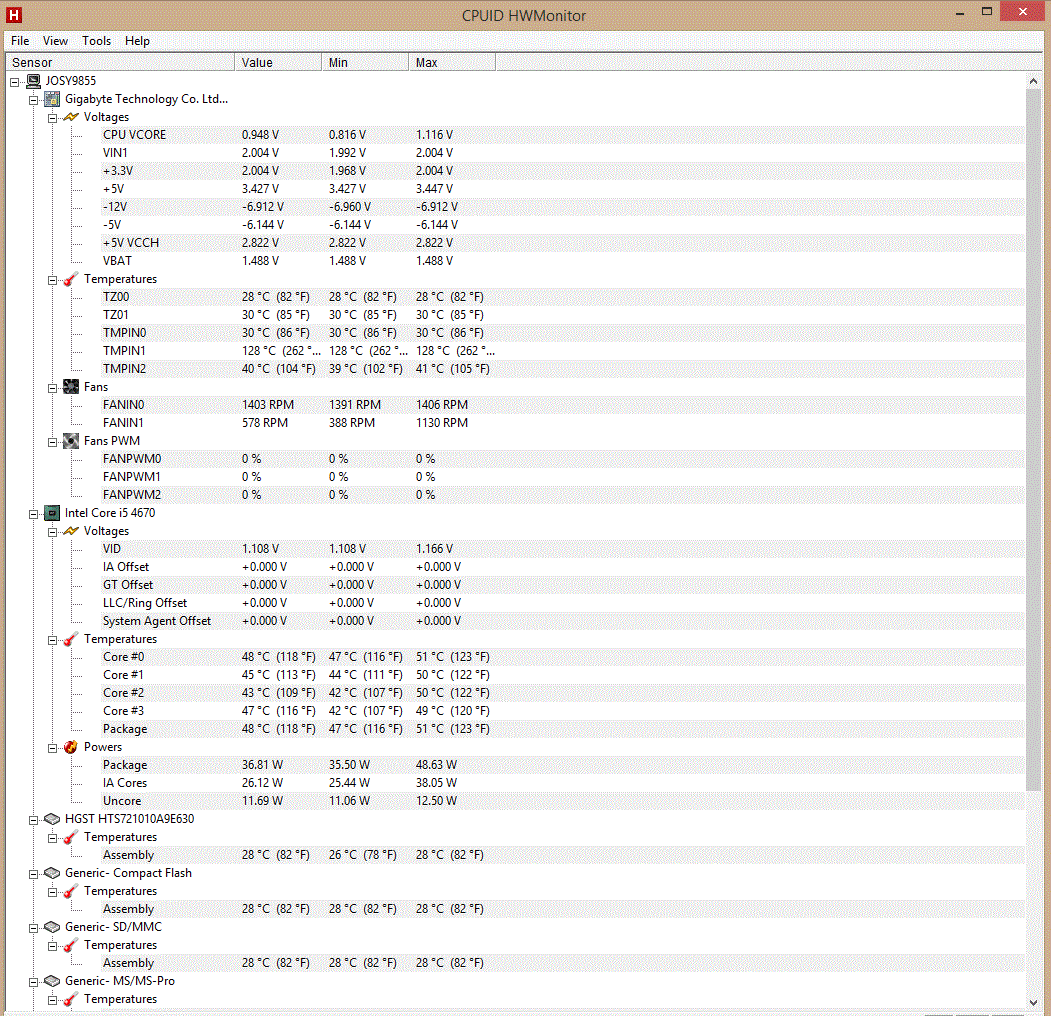The width and height of the screenshot is (1051, 1016).
Task: Collapse the Gigabyte Voltages group
Action: [52, 119]
